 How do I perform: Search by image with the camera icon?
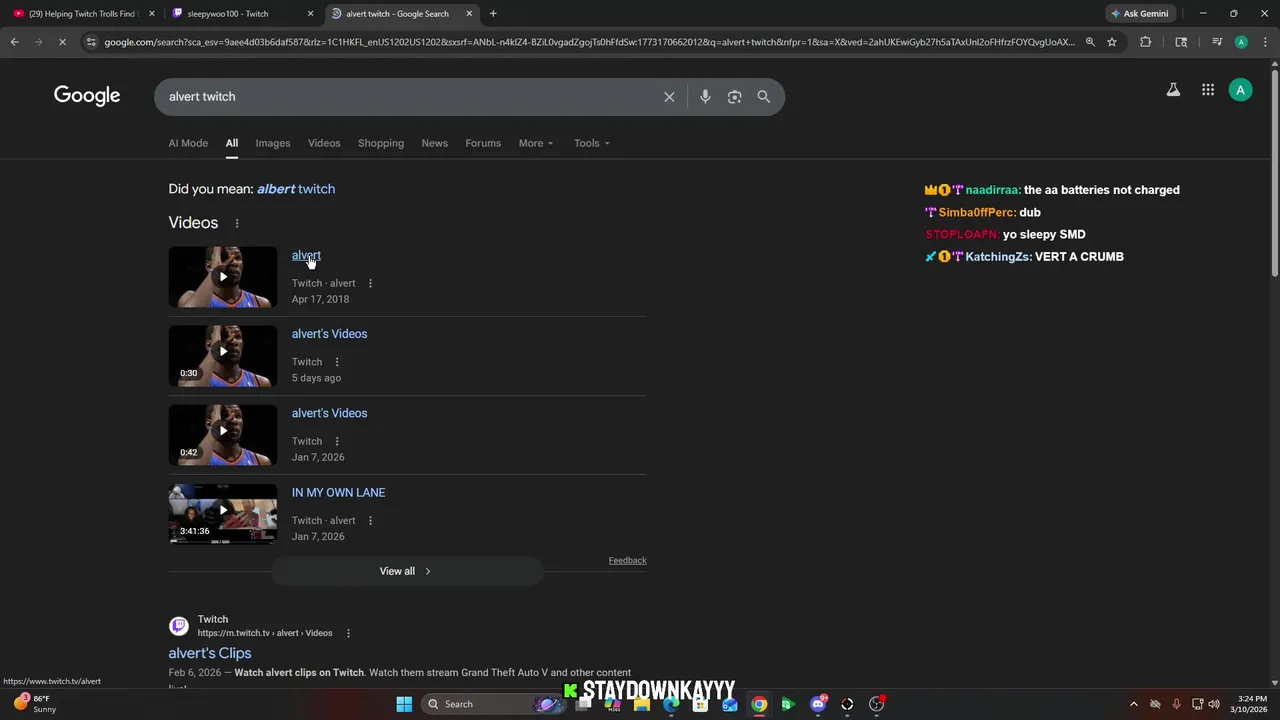pyautogui.click(x=735, y=97)
